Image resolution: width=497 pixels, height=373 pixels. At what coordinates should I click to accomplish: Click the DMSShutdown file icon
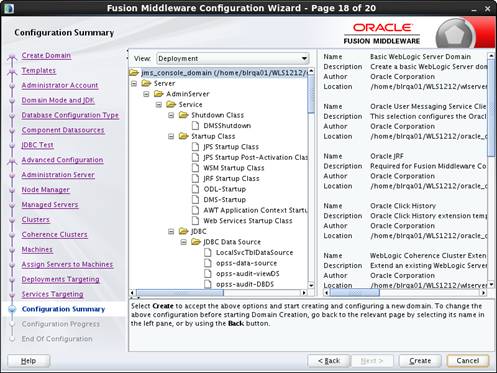[196, 126]
